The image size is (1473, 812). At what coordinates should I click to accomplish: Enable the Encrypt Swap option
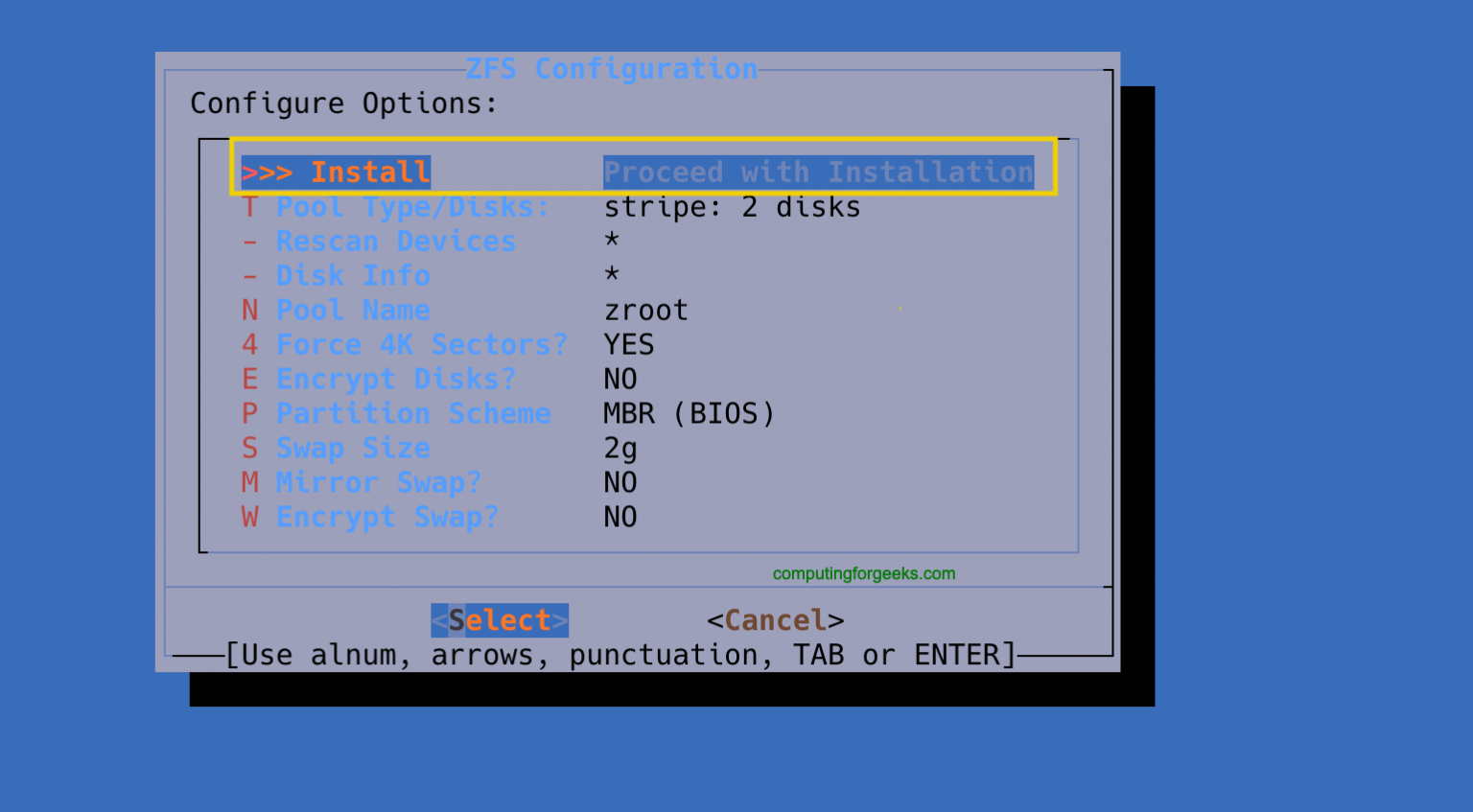[x=387, y=517]
